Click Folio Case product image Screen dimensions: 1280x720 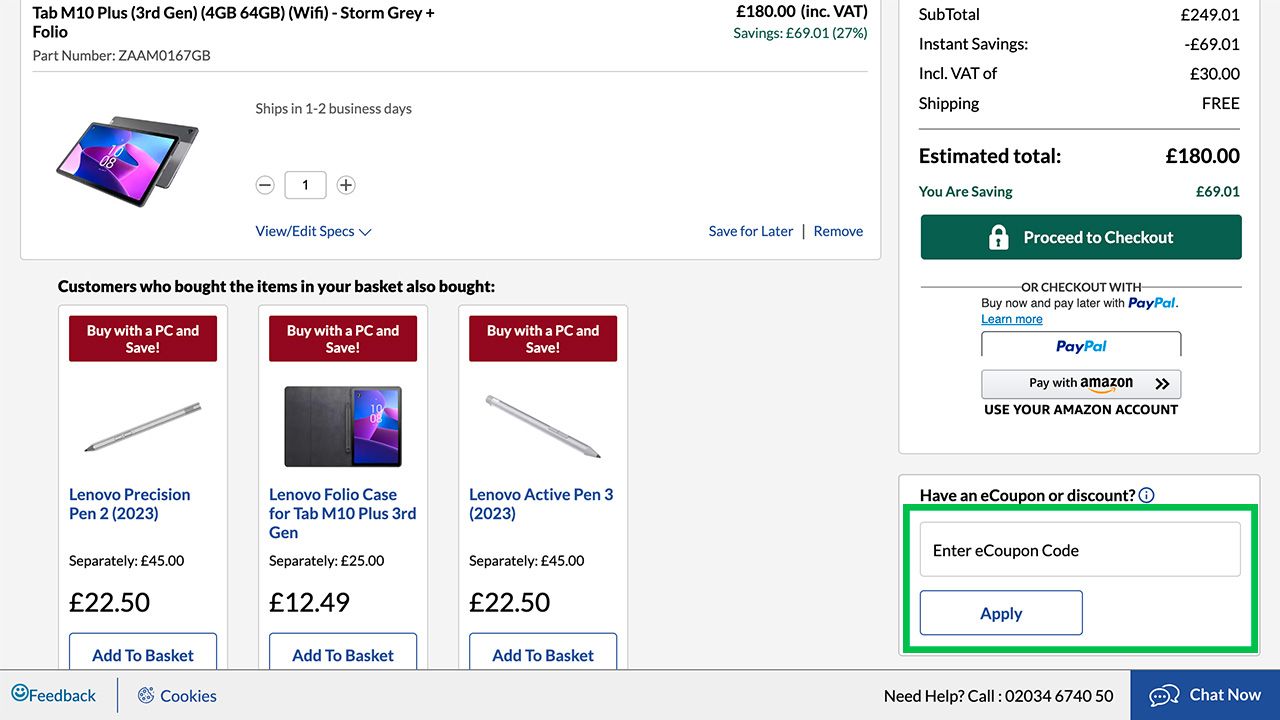(x=343, y=427)
